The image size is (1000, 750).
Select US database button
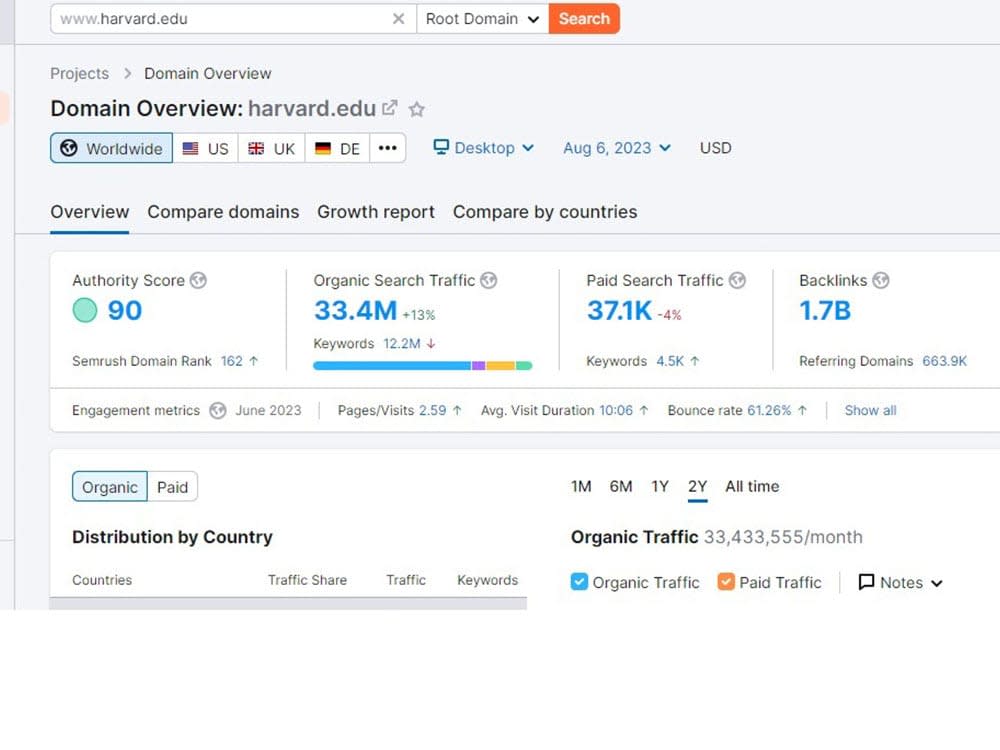(x=205, y=148)
